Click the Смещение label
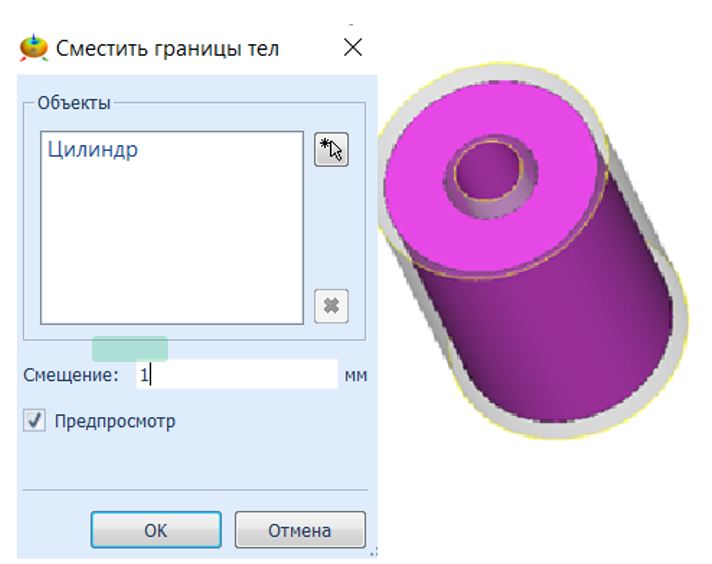This screenshot has height=564, width=712. pyautogui.click(x=71, y=375)
